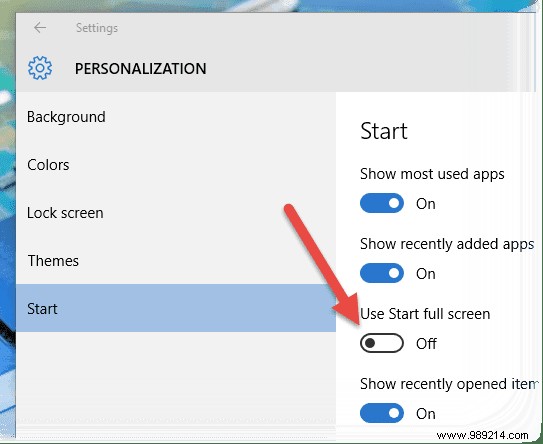Screen dimensions: 543x444
Task: Click the PERSONALIZATION heading
Action: click(x=141, y=69)
